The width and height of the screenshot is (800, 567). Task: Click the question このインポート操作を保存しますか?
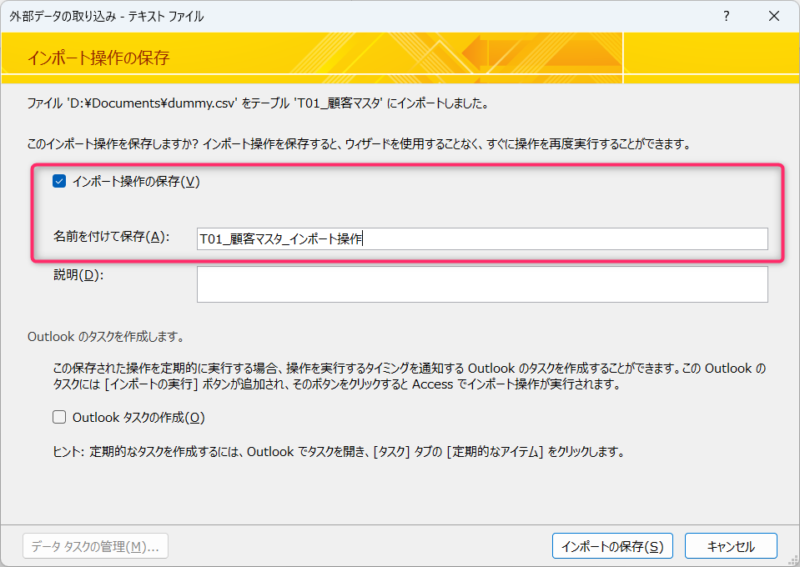point(112,144)
